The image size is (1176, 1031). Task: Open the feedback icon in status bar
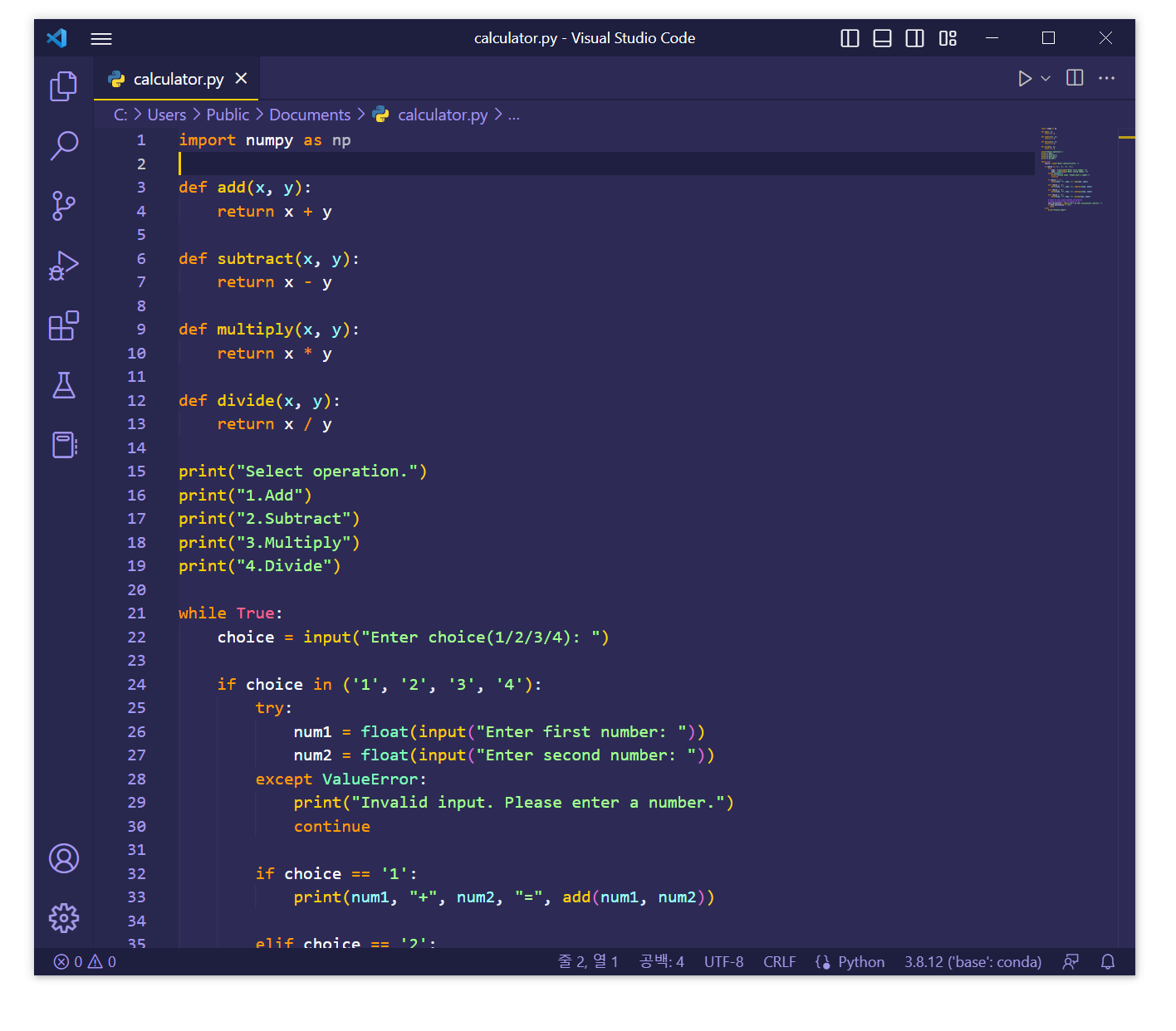[x=1071, y=961]
